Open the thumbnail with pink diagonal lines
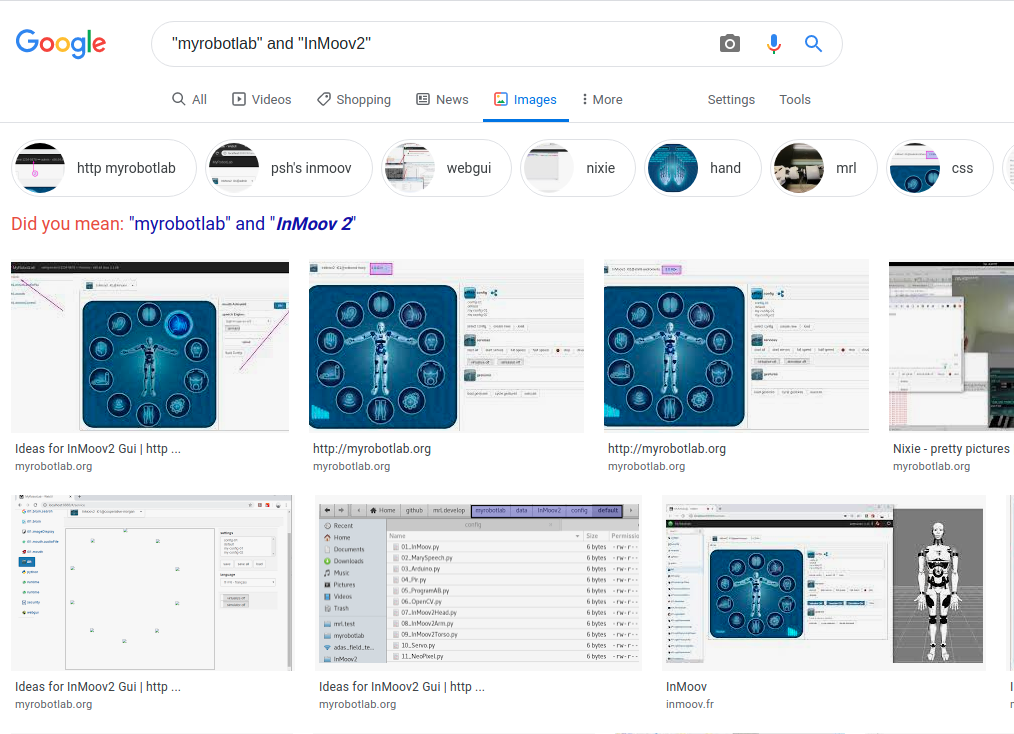1014x734 pixels. click(x=150, y=347)
